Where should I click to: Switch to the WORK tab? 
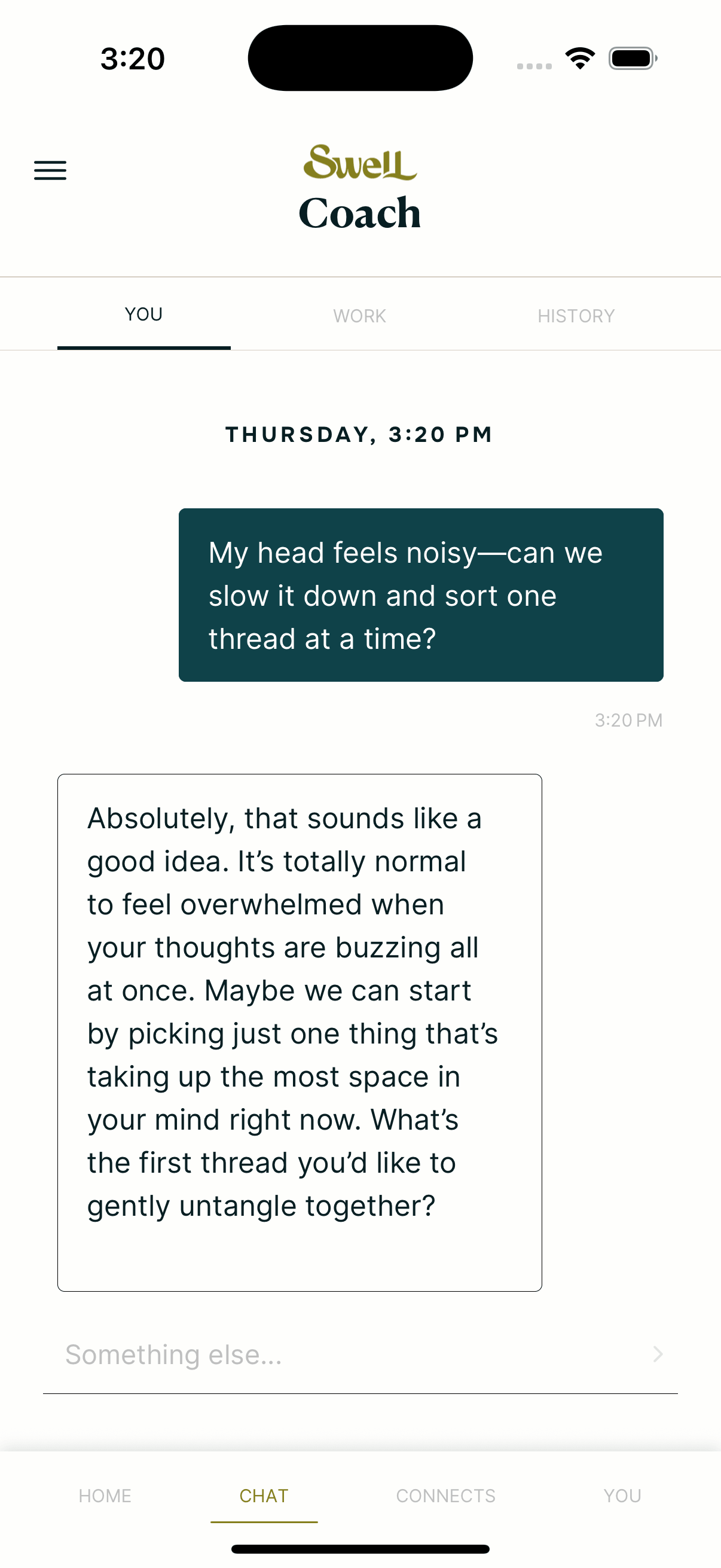point(359,316)
